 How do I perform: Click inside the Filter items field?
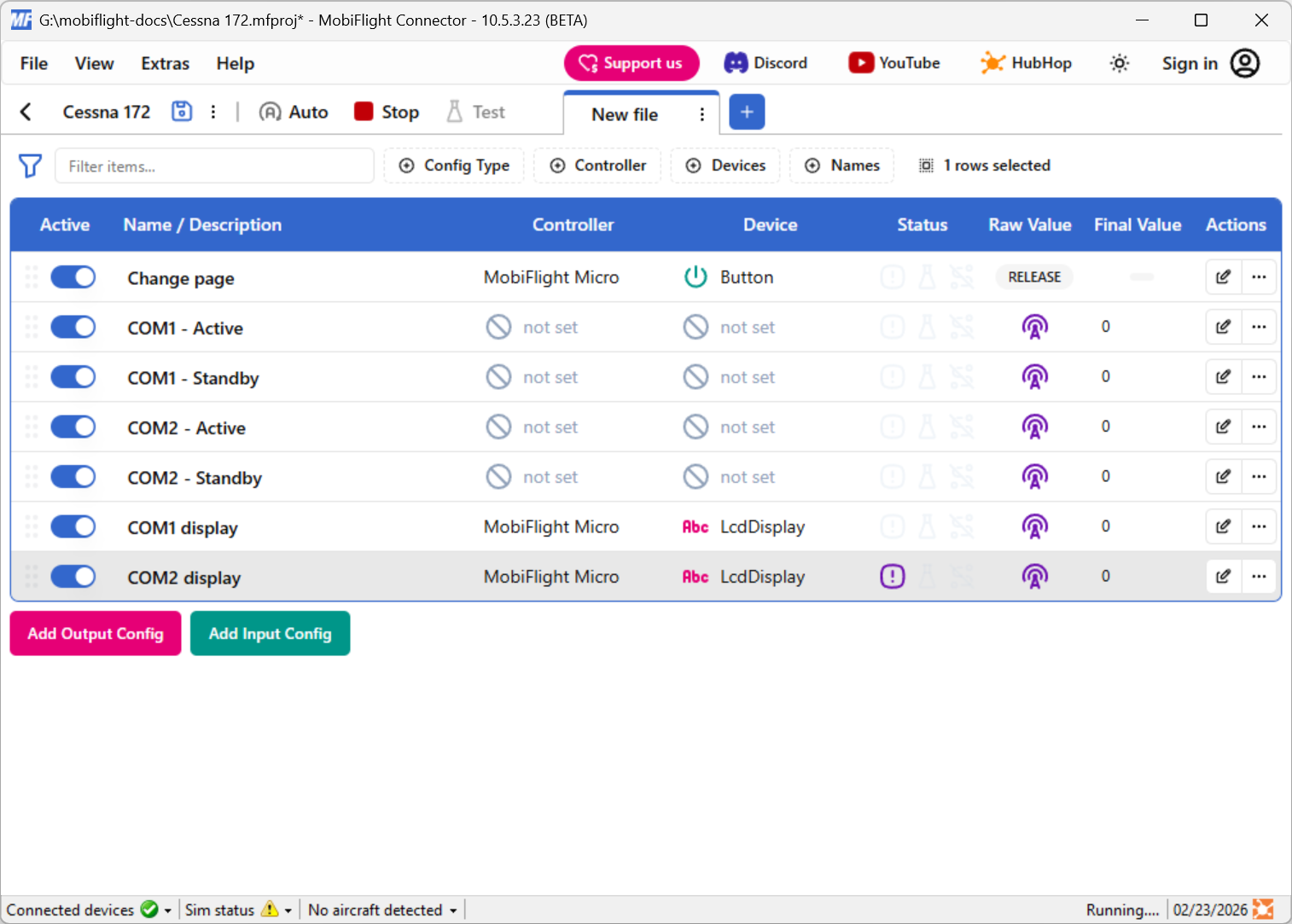(213, 166)
